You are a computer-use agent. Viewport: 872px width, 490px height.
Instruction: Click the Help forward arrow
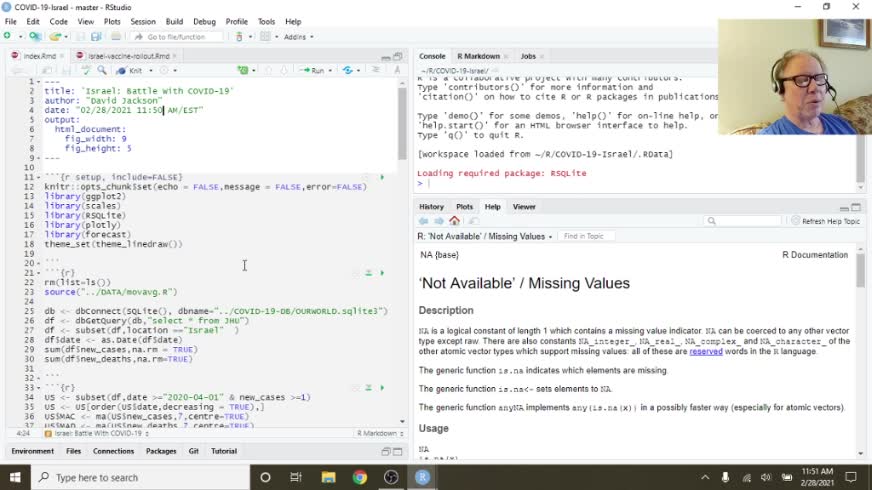[439, 221]
